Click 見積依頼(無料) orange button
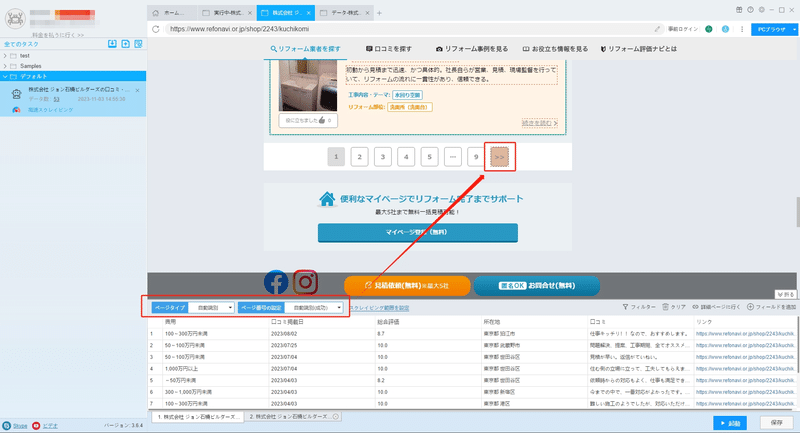800x433 pixels. 407,286
